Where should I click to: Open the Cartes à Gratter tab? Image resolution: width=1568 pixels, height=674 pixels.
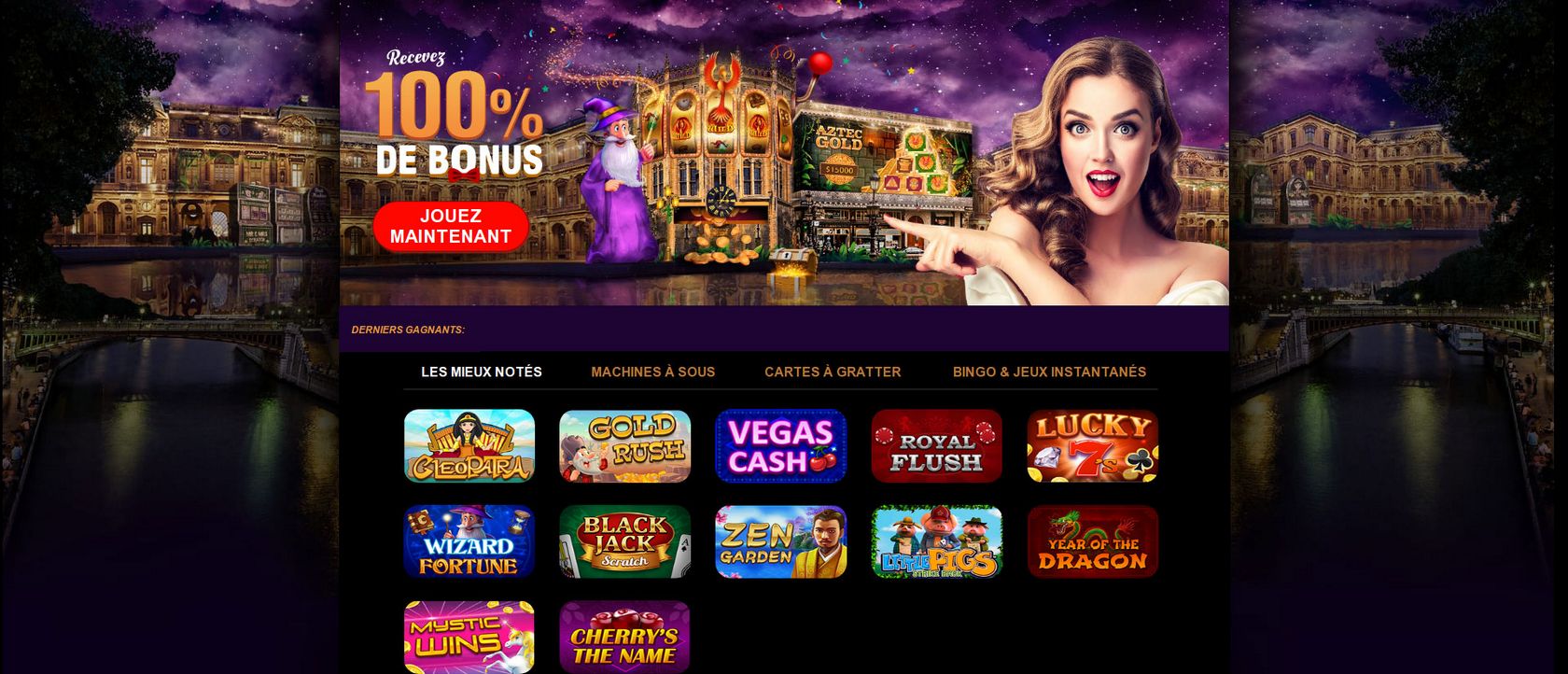pyautogui.click(x=833, y=372)
